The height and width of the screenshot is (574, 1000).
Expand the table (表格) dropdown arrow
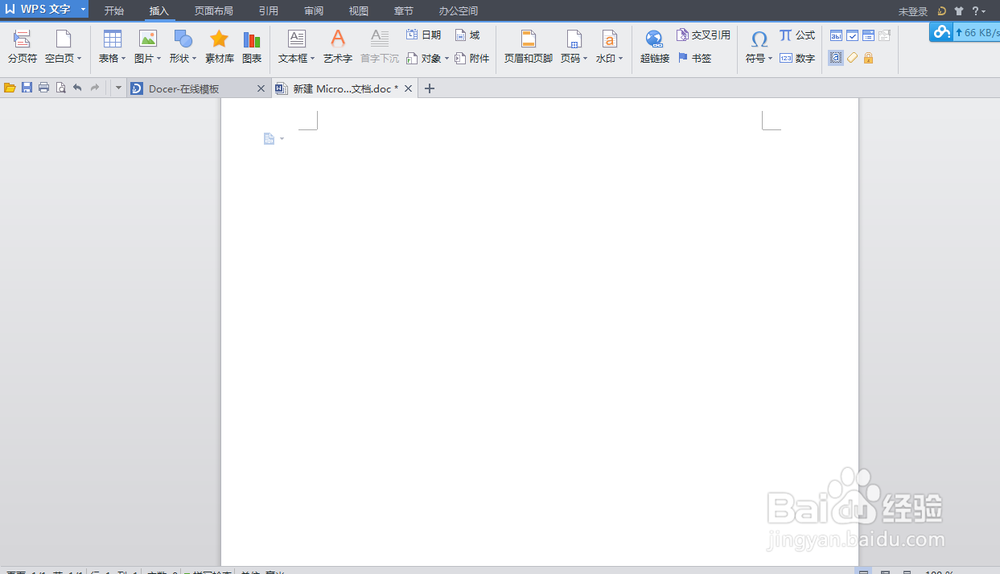(x=123, y=59)
